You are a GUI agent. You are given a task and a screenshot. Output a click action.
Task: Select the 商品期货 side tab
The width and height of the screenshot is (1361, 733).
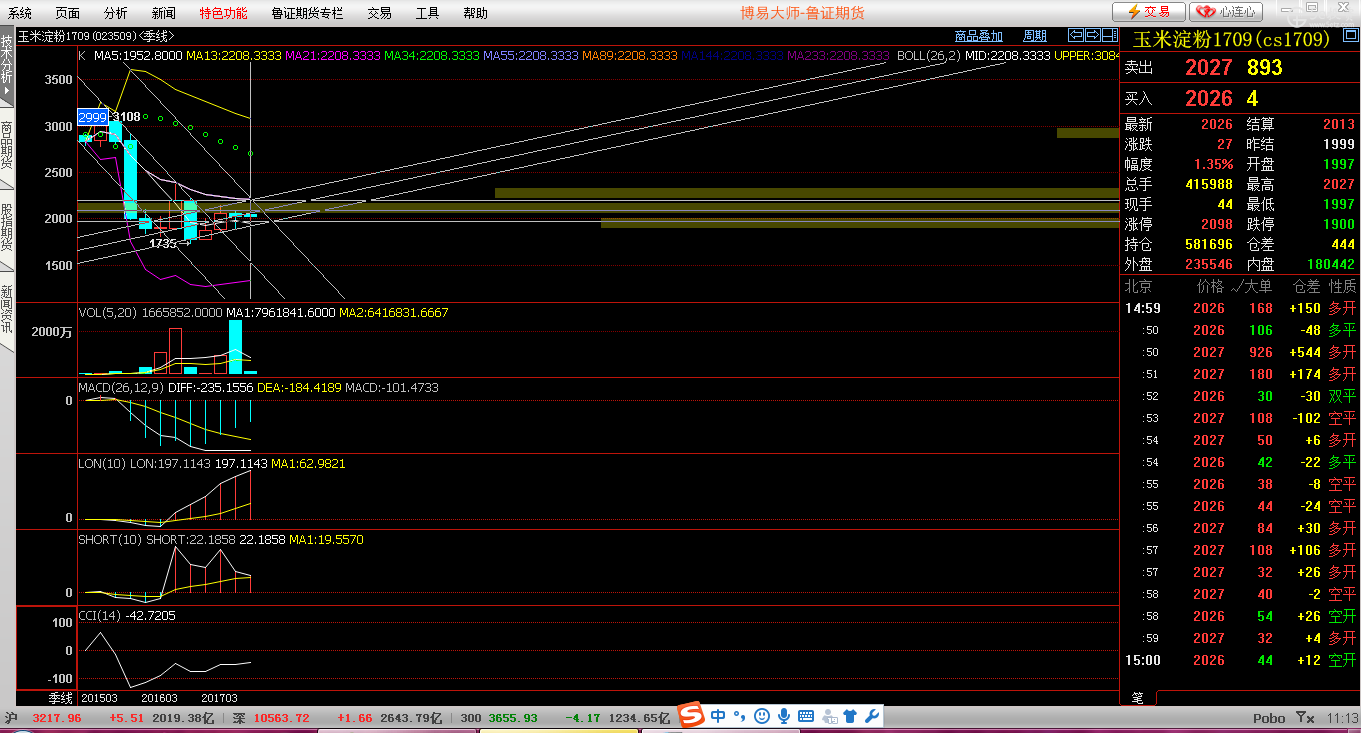[7, 146]
